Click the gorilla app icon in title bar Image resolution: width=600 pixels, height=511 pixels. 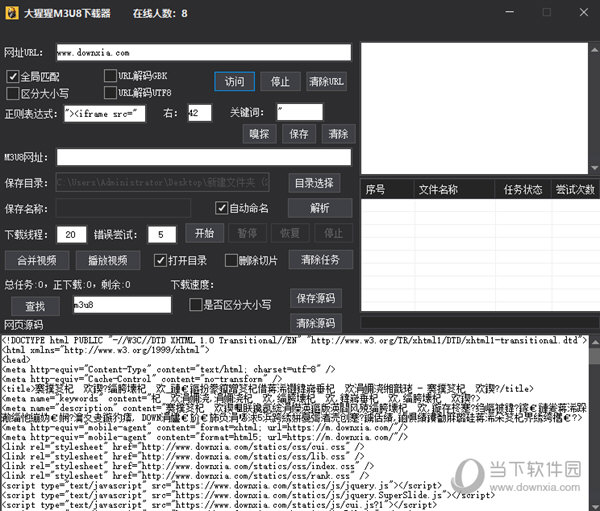(11, 13)
